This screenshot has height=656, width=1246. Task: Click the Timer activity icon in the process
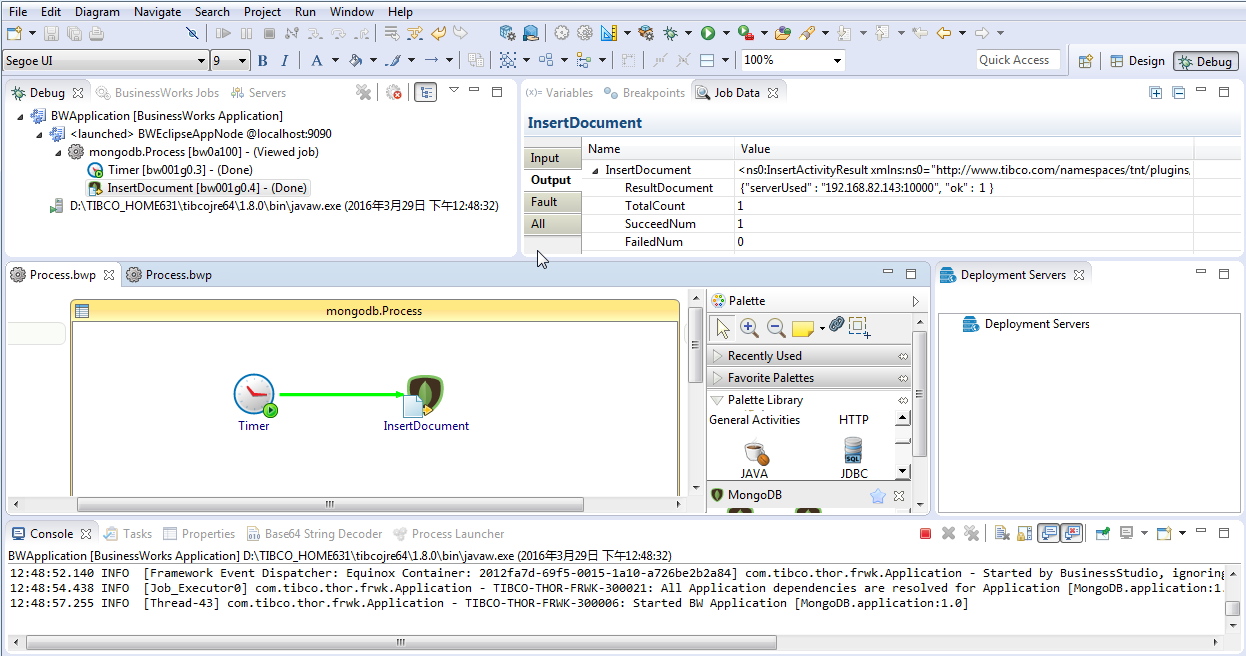pyautogui.click(x=254, y=395)
